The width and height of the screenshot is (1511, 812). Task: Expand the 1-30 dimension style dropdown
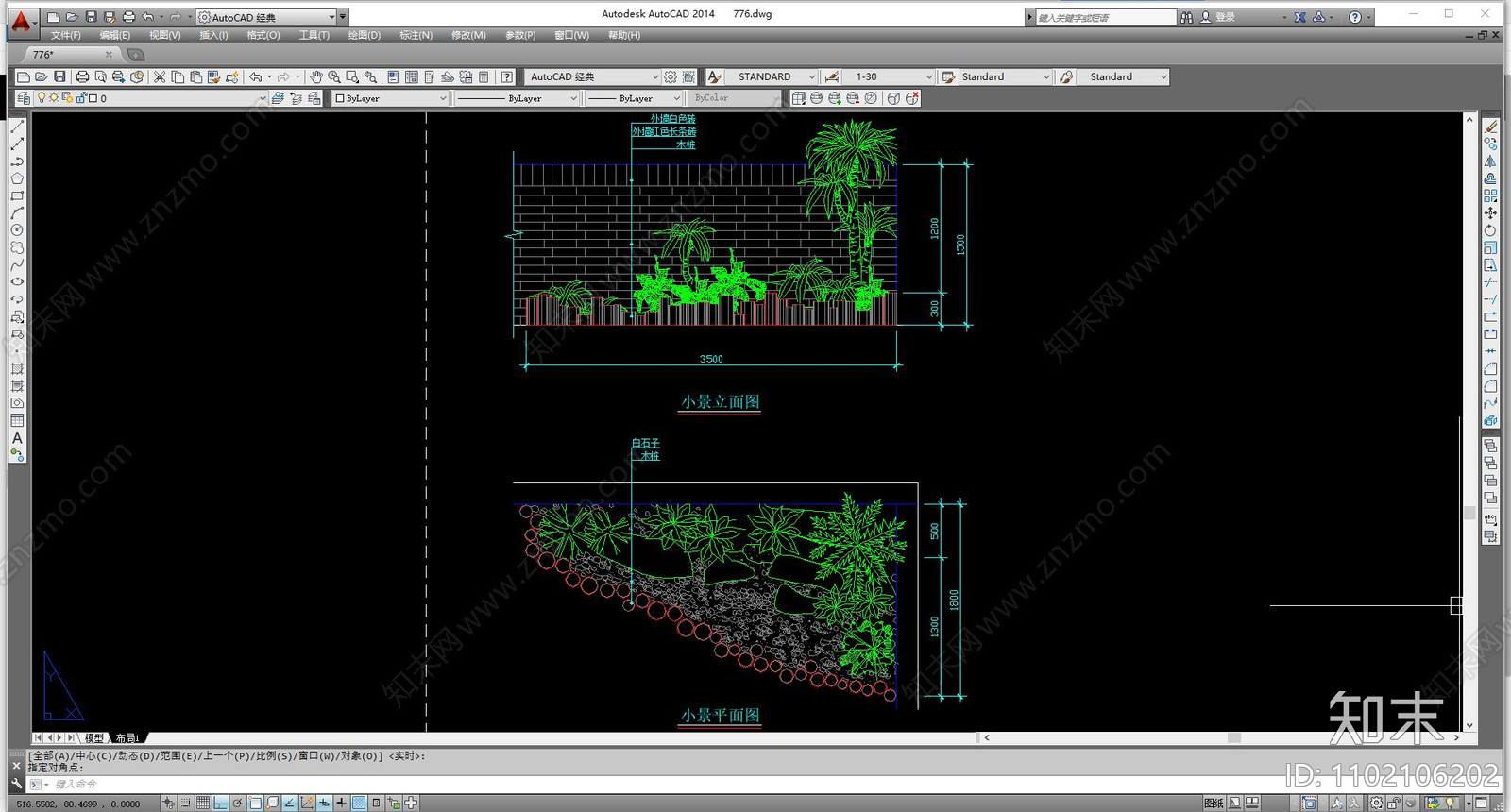(891, 77)
